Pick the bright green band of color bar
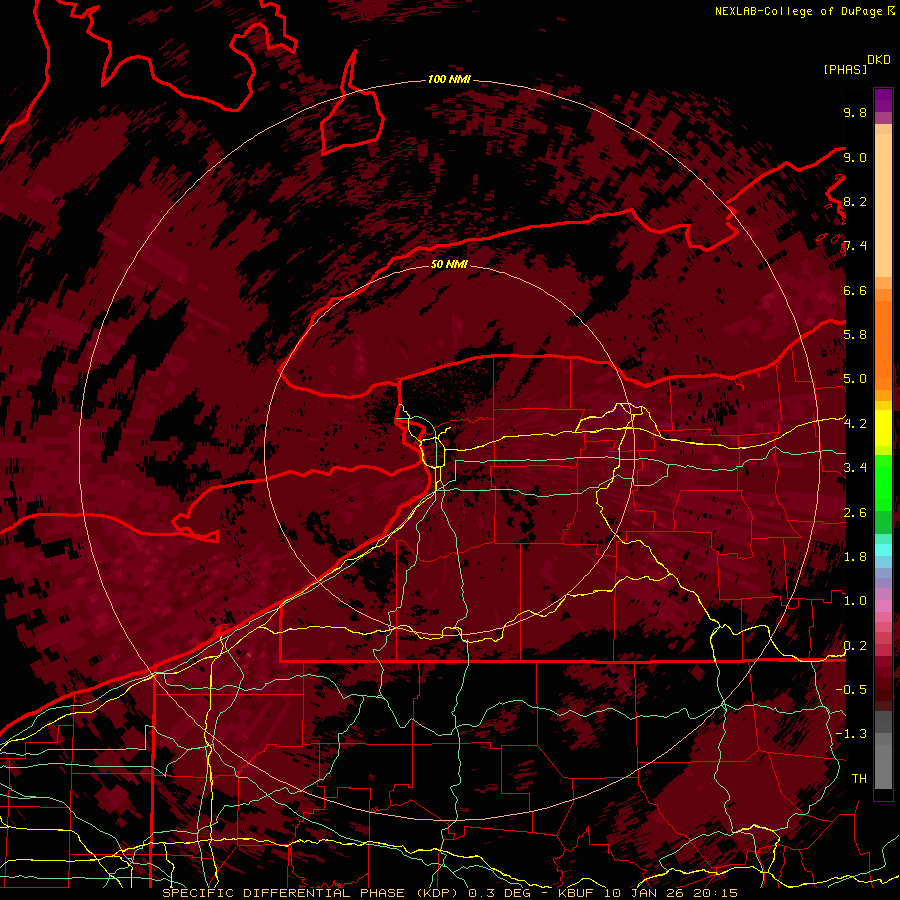 coord(883,482)
